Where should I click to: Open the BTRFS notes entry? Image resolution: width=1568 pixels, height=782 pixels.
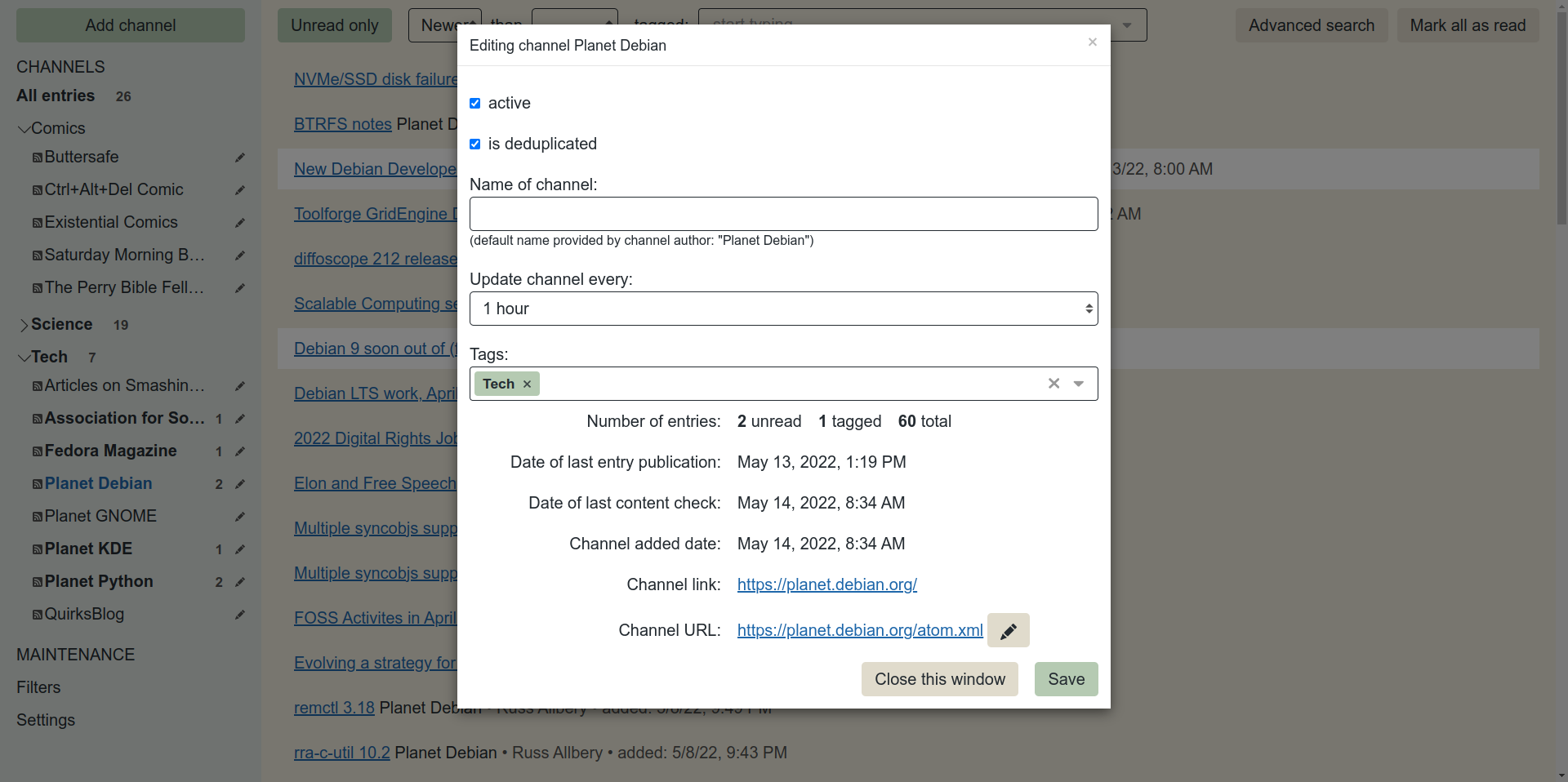pyautogui.click(x=343, y=124)
